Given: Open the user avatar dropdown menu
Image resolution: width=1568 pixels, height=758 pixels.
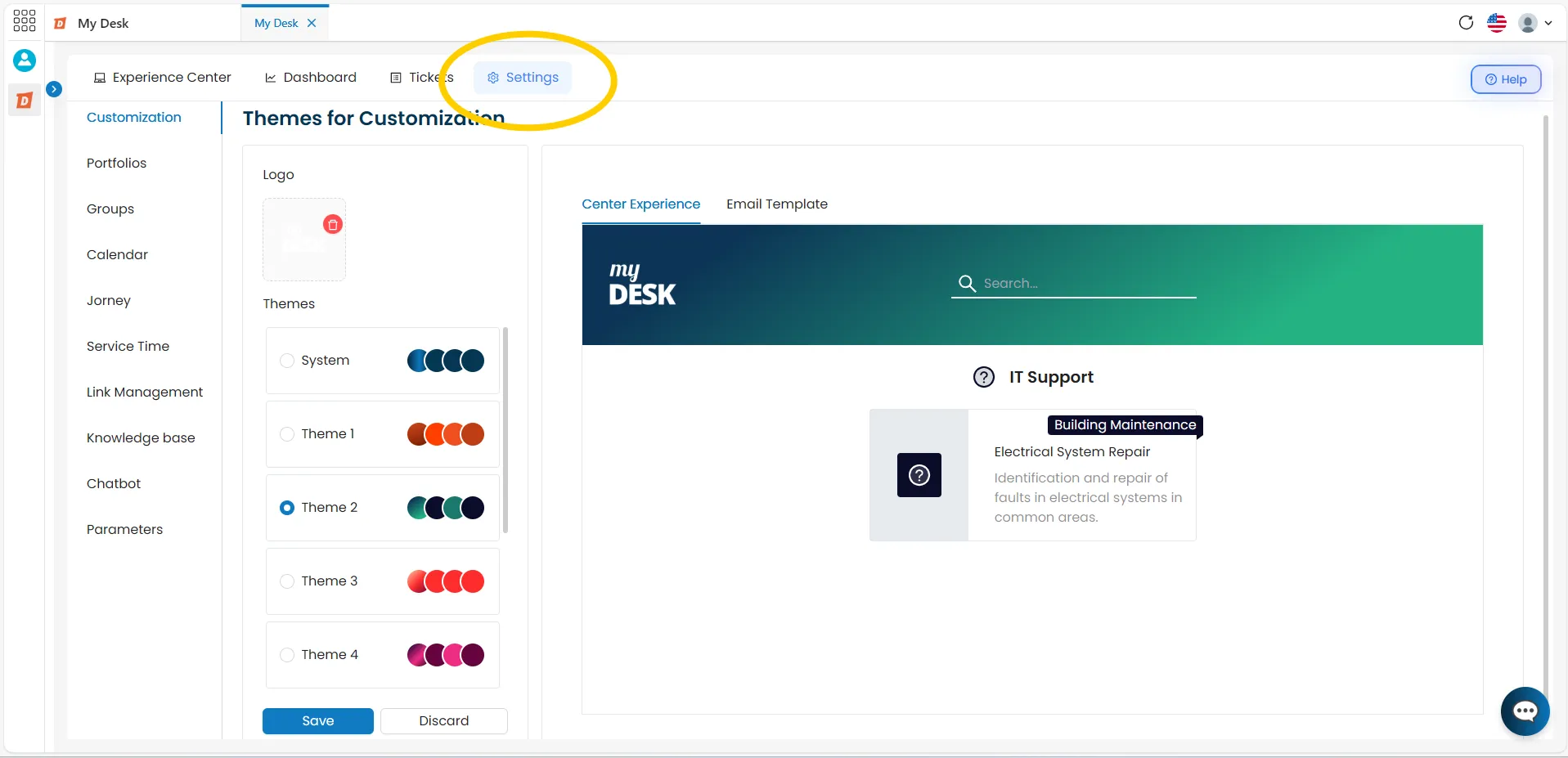Looking at the screenshot, I should (x=1535, y=23).
